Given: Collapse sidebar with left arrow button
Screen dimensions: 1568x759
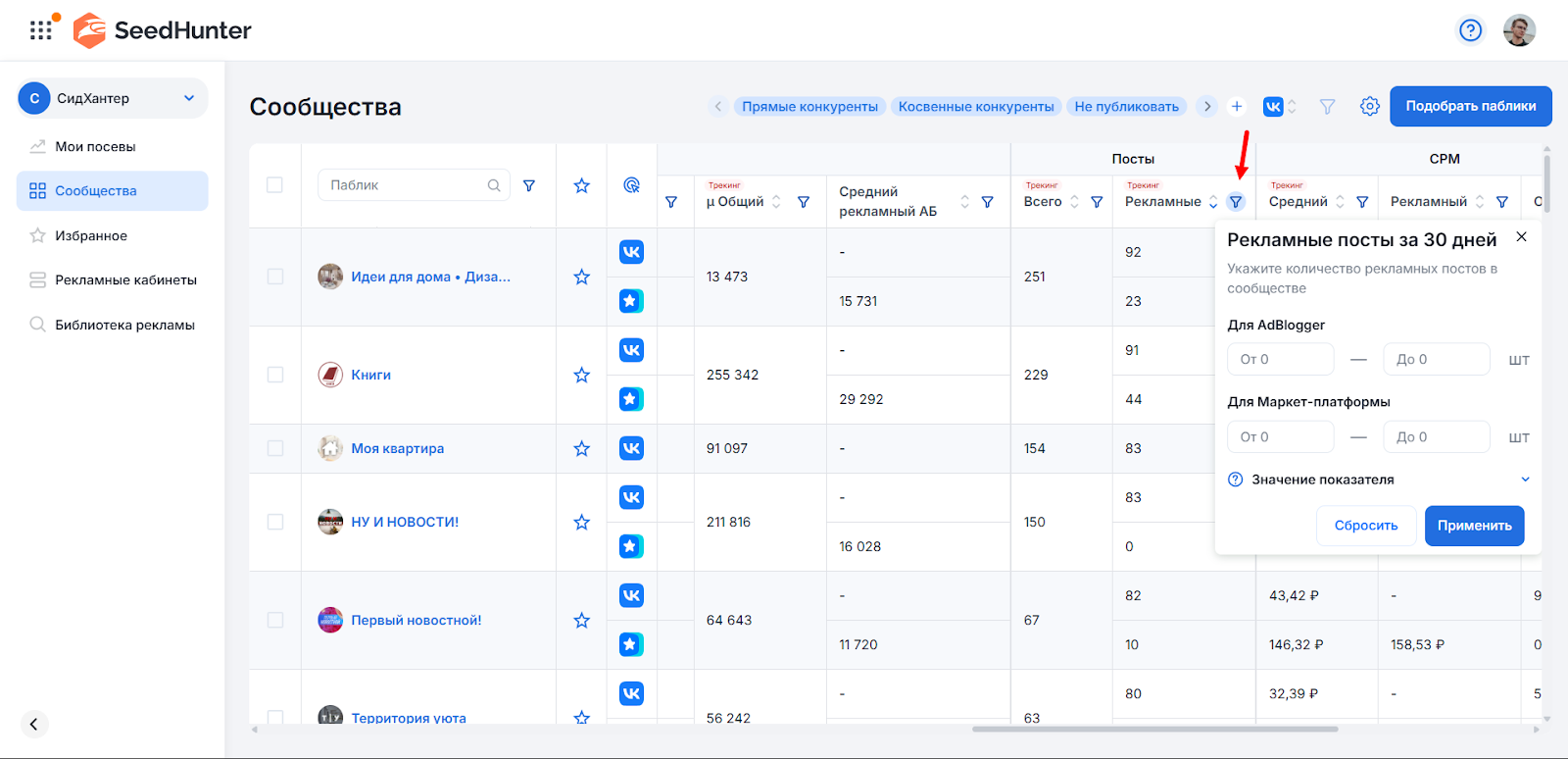Looking at the screenshot, I should click(x=34, y=724).
